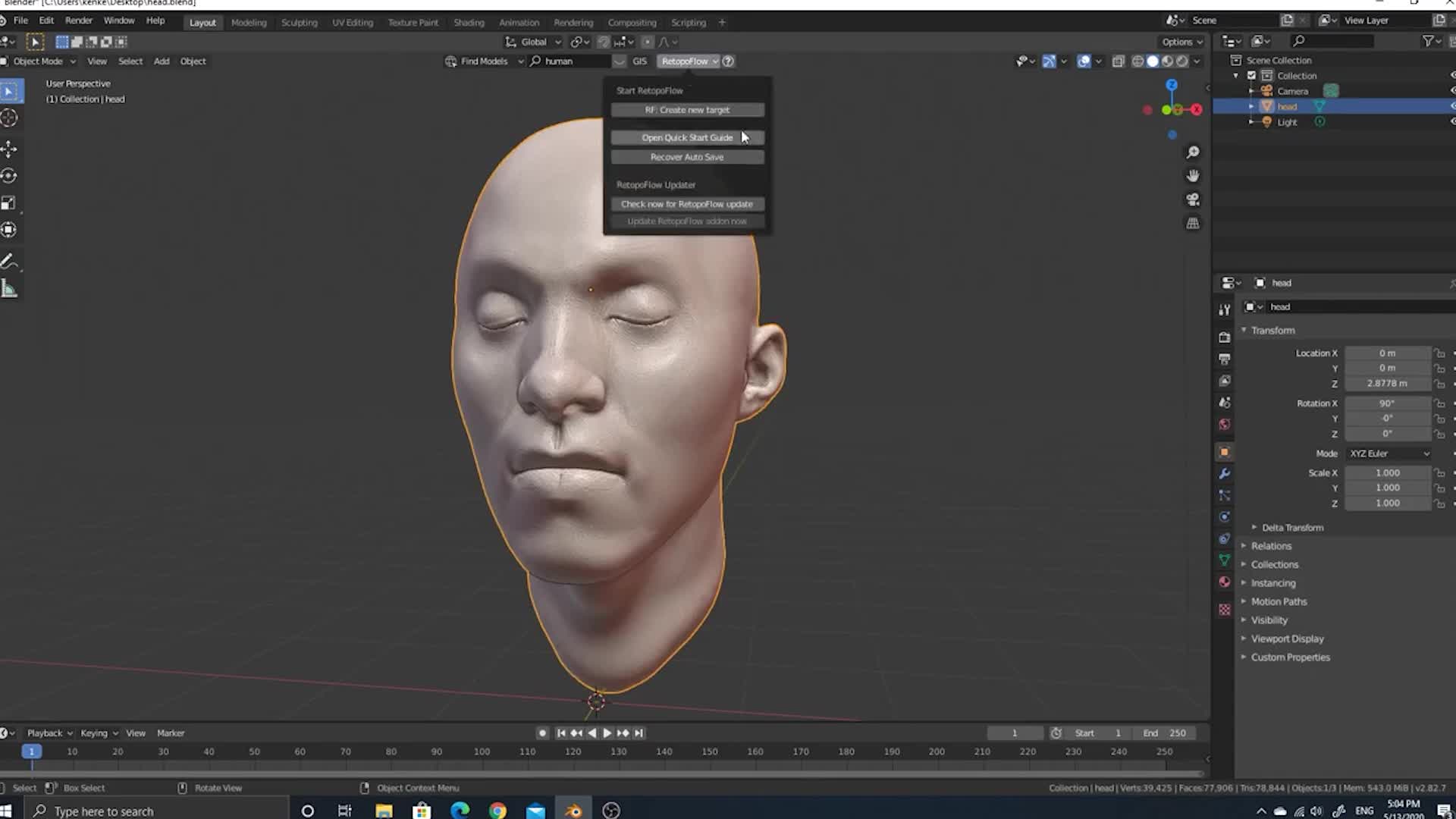The height and width of the screenshot is (819, 1456).
Task: Expand the Relations panel
Action: pos(1271,546)
